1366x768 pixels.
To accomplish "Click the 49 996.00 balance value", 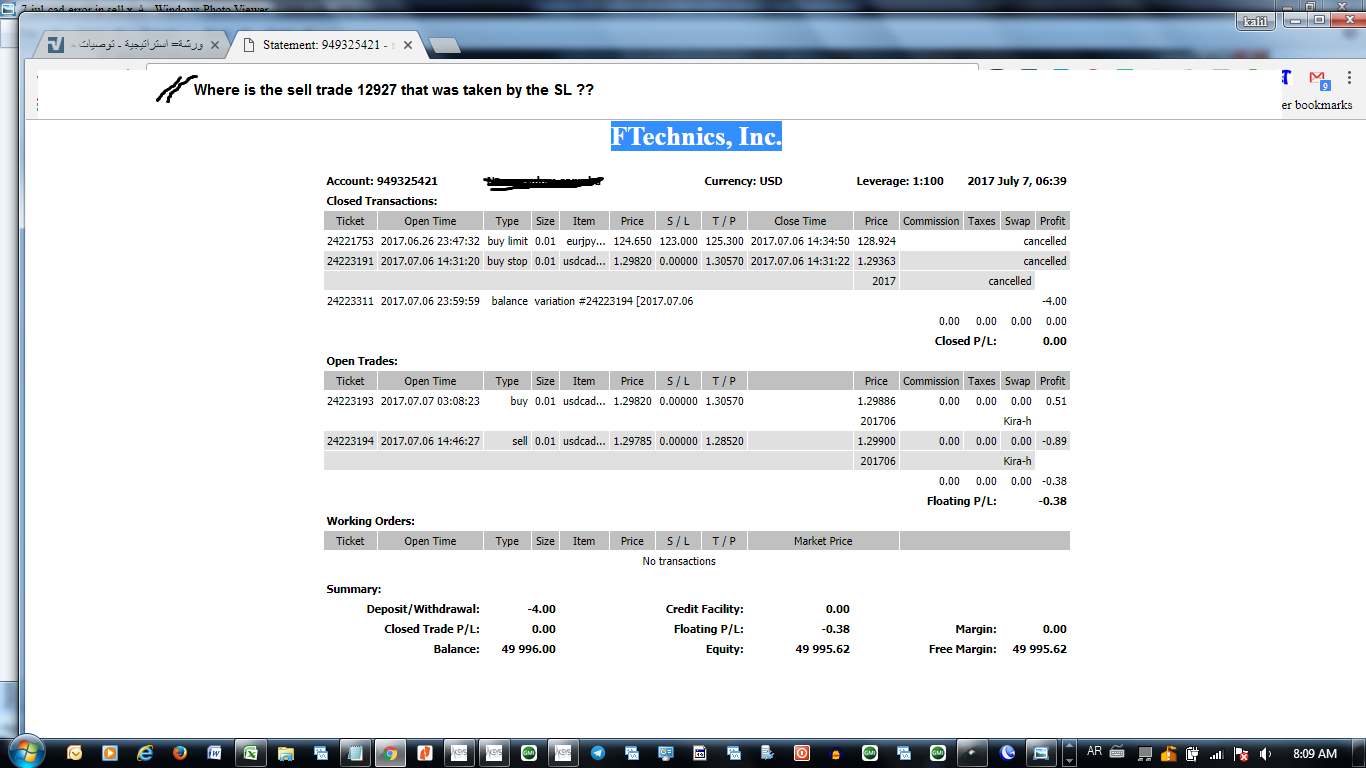I will 528,649.
